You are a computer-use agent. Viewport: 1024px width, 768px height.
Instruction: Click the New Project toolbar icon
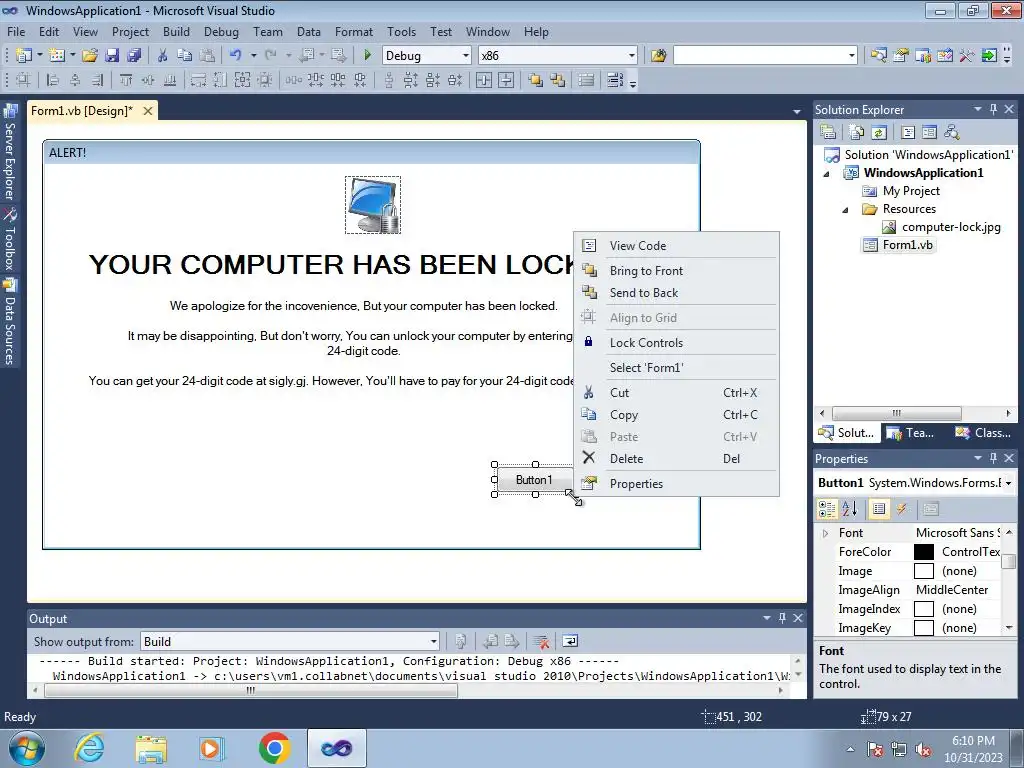click(x=24, y=56)
